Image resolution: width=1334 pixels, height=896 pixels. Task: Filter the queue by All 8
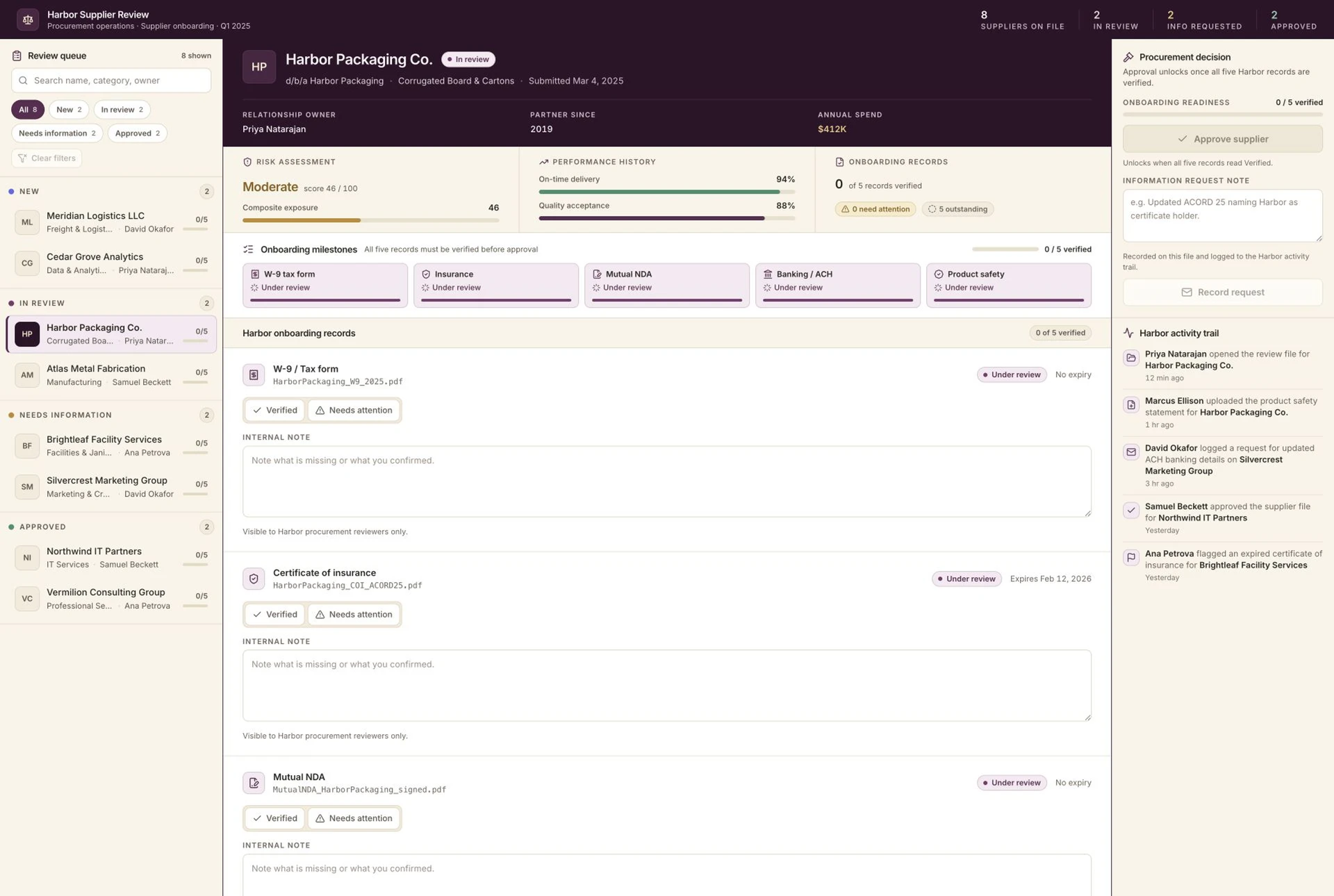click(x=28, y=110)
